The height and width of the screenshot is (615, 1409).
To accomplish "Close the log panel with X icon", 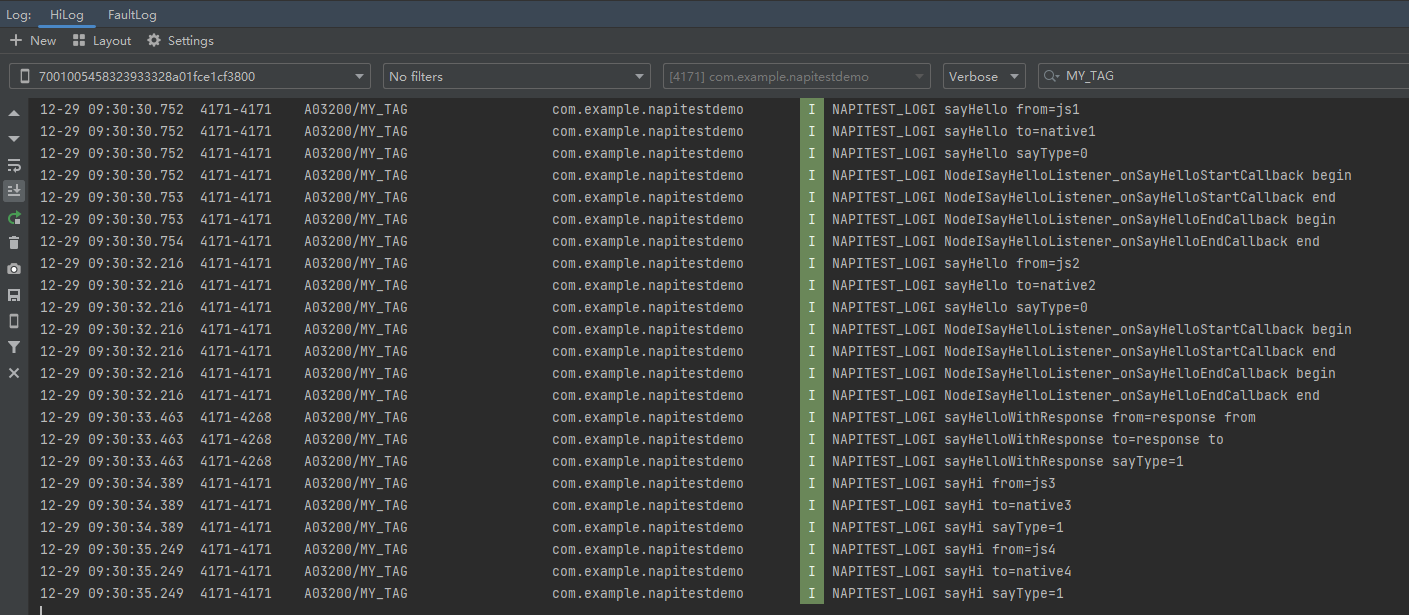I will tap(14, 373).
